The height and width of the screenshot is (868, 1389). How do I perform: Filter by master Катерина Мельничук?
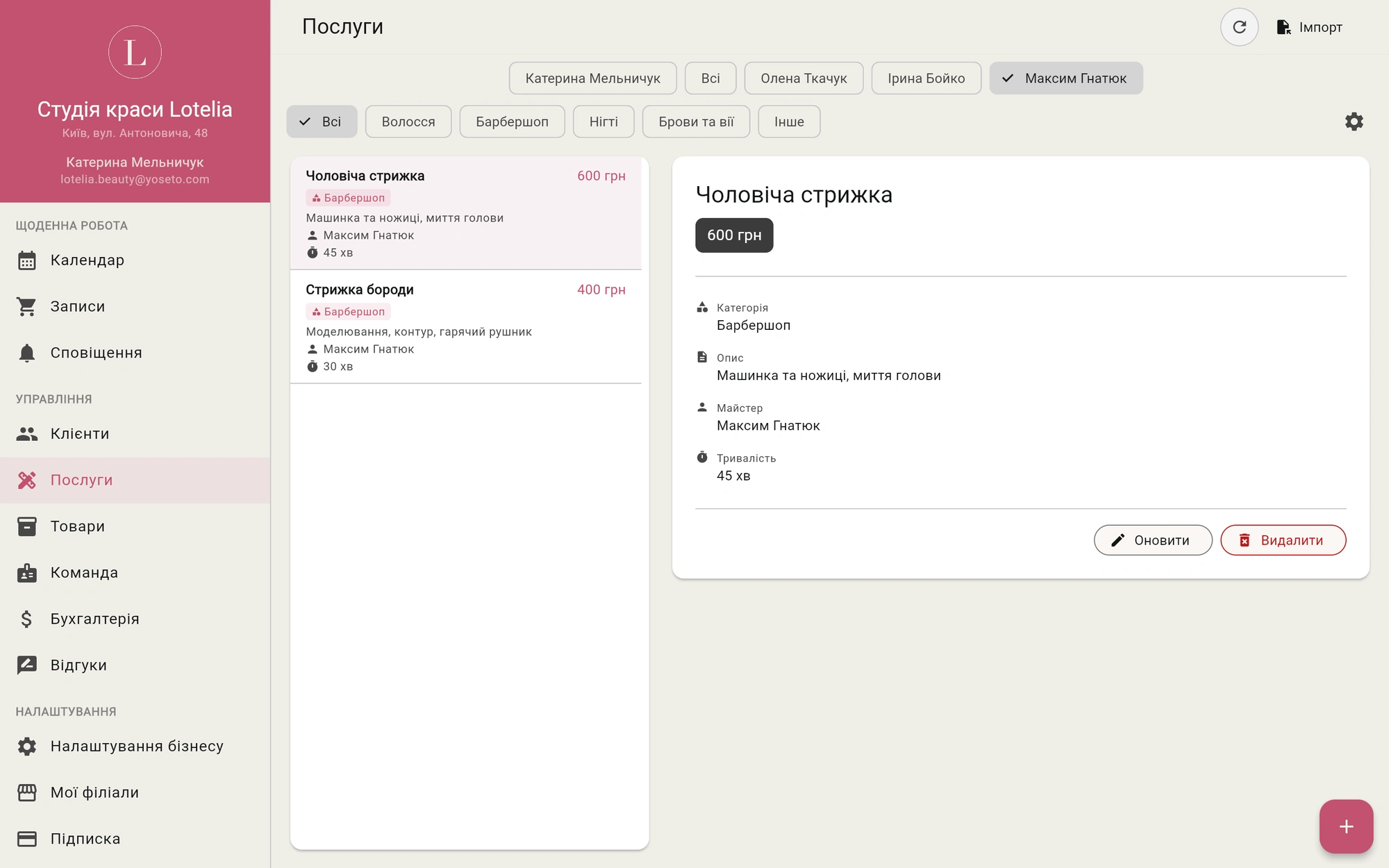[x=592, y=78]
